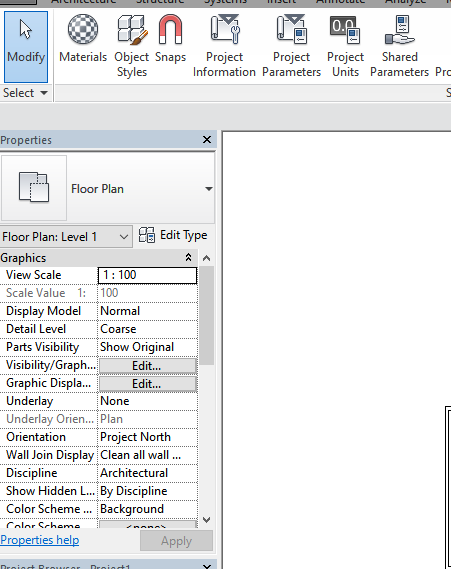Expand the Select panel dropdown
Screen dimensions: 451x569
tap(25, 93)
